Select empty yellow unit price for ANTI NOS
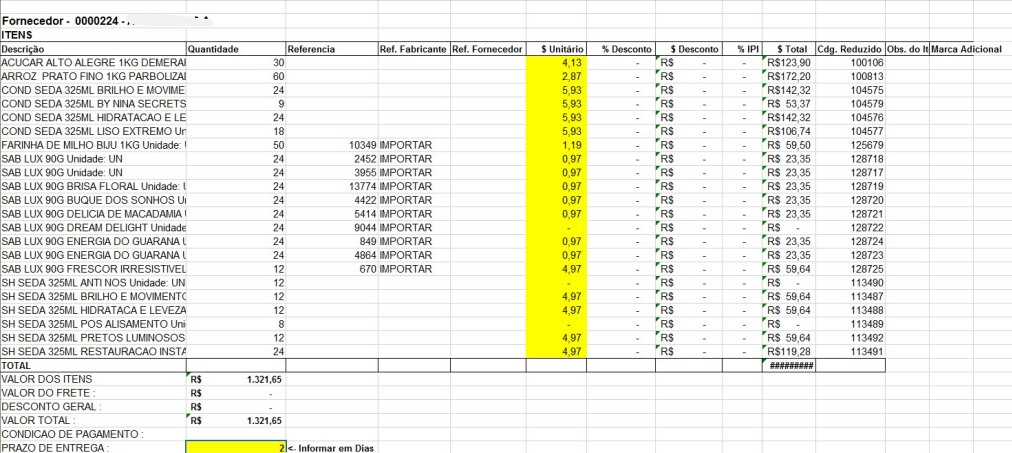Viewport: 1012px width, 453px height. 556,283
